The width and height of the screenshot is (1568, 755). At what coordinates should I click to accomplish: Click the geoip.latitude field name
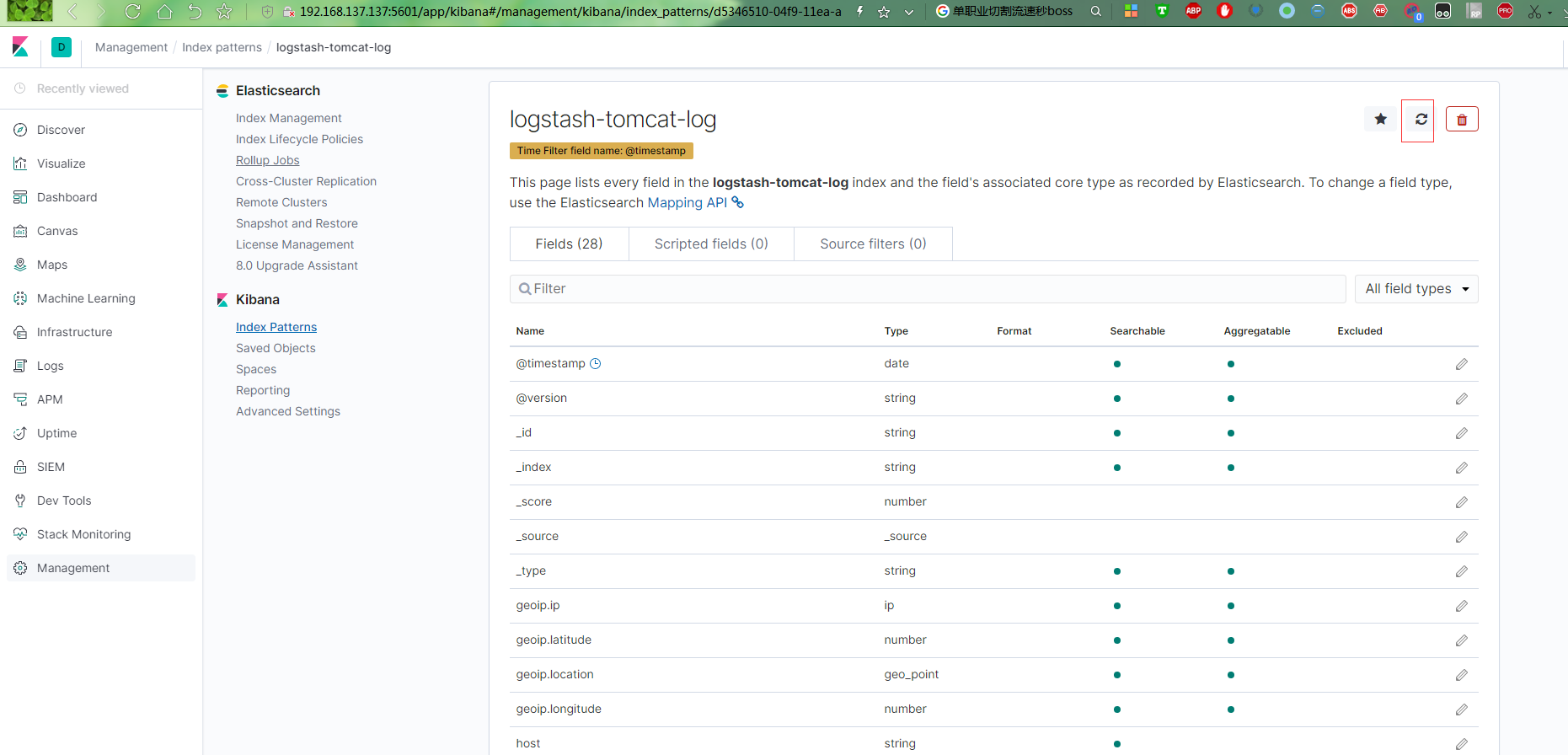[x=554, y=640]
